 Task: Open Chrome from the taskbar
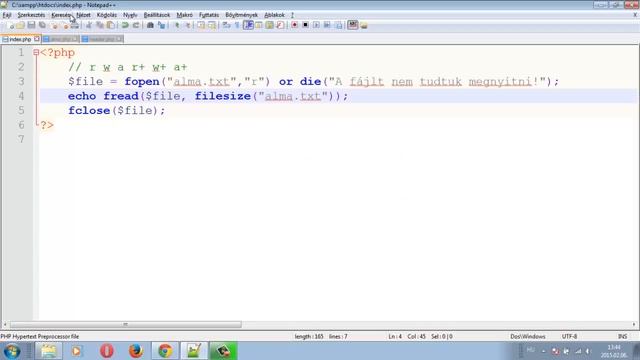click(165, 351)
